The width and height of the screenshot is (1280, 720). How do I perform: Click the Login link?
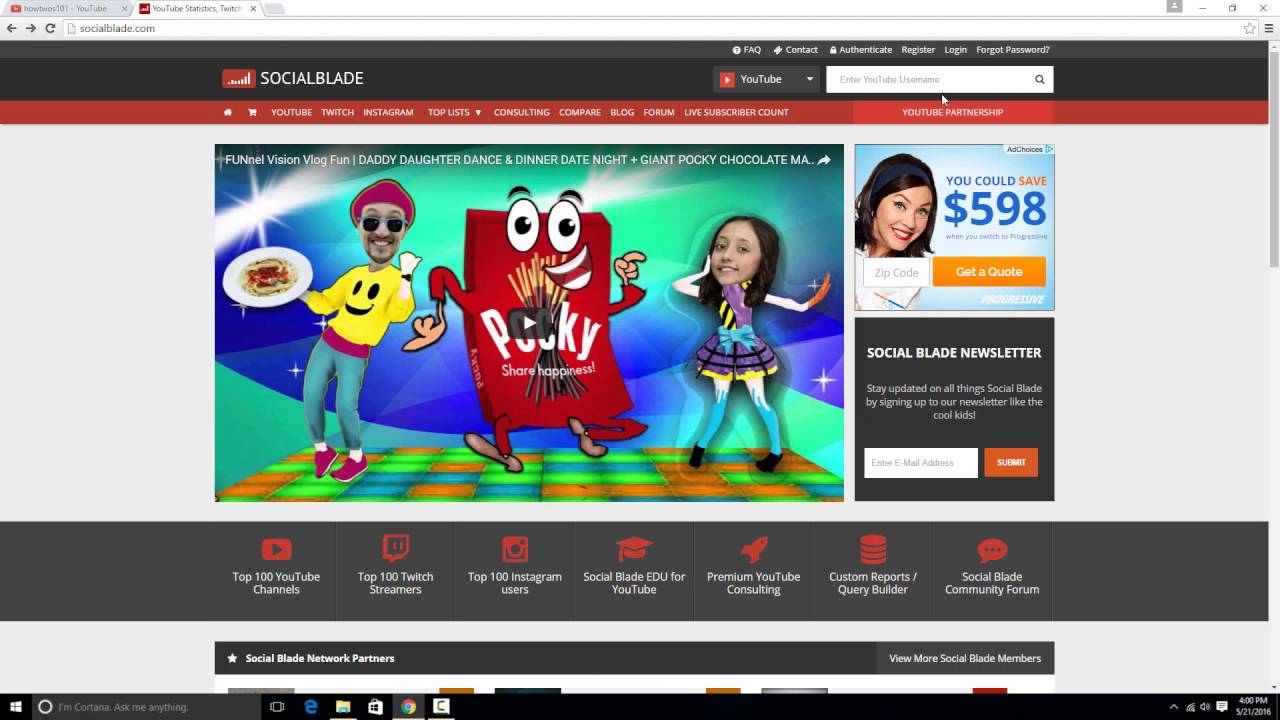956,49
